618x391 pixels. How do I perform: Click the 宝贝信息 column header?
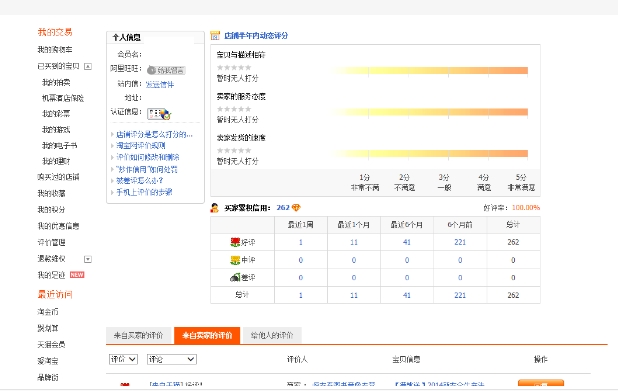coord(406,359)
